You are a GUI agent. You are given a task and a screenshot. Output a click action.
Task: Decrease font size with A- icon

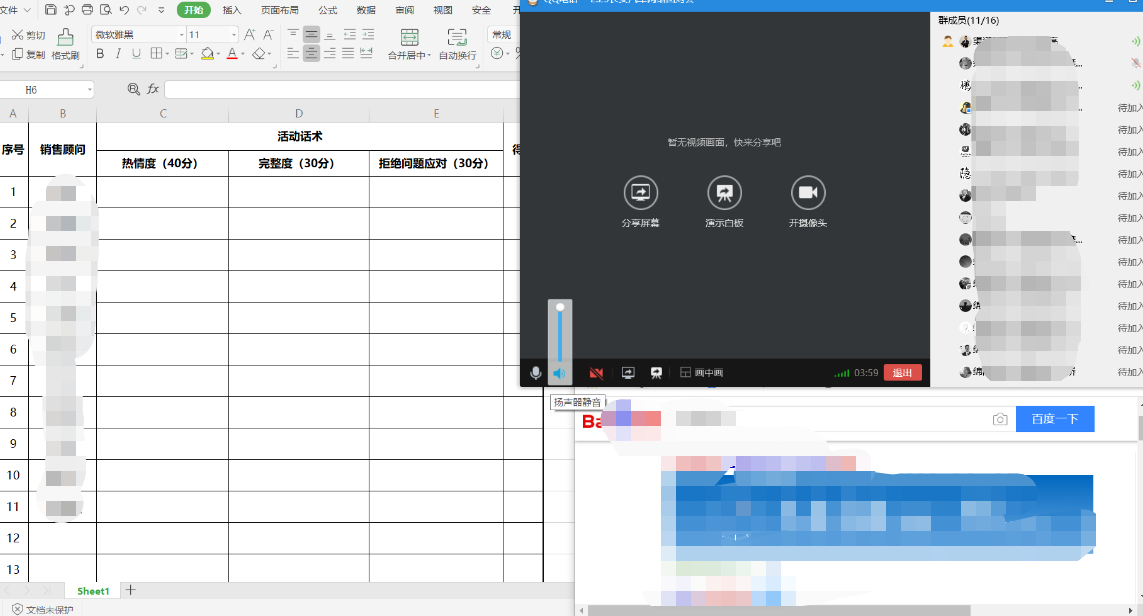pyautogui.click(x=268, y=34)
